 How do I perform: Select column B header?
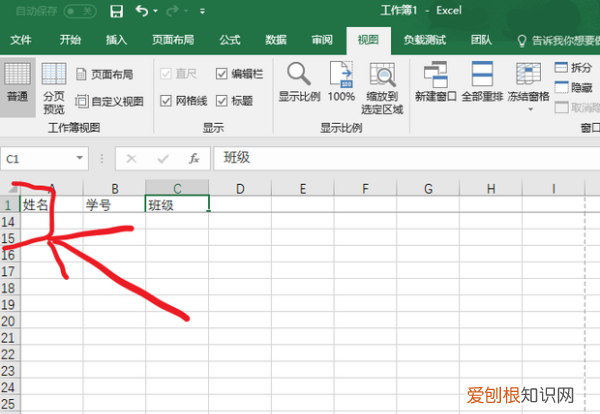click(114, 188)
